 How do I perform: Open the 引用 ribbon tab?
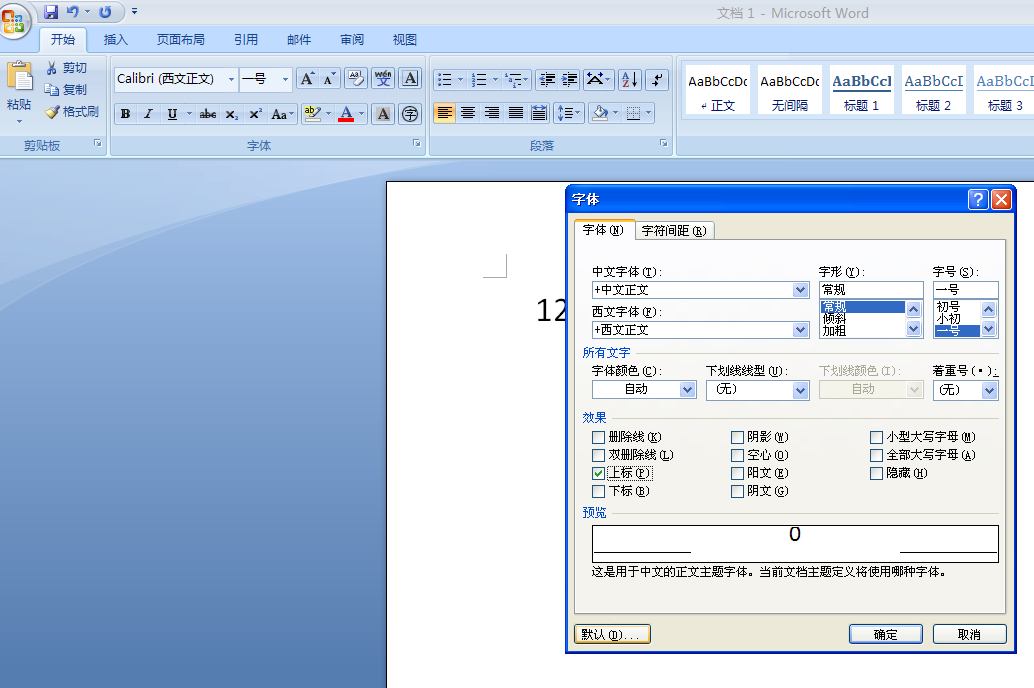pos(246,40)
